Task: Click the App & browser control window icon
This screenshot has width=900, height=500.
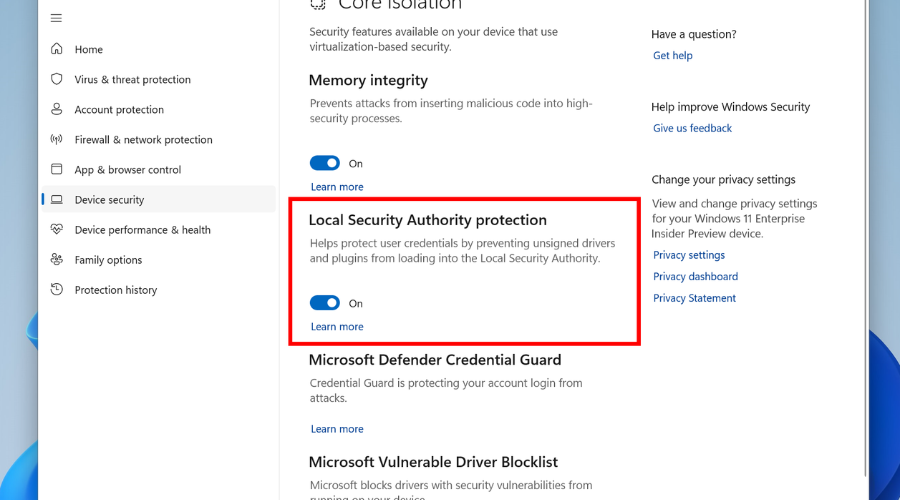Action: coord(56,169)
